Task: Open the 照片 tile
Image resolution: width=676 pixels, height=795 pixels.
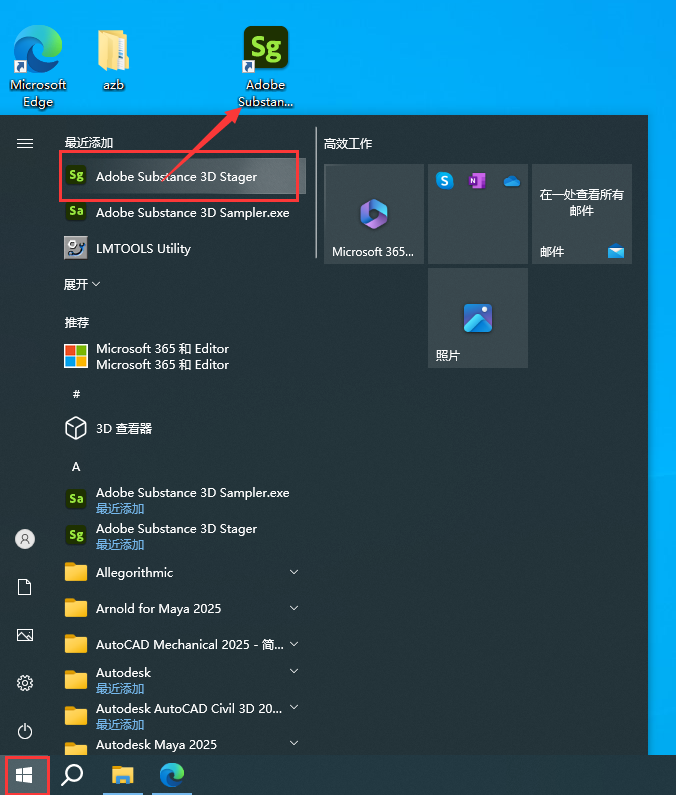Action: [478, 318]
